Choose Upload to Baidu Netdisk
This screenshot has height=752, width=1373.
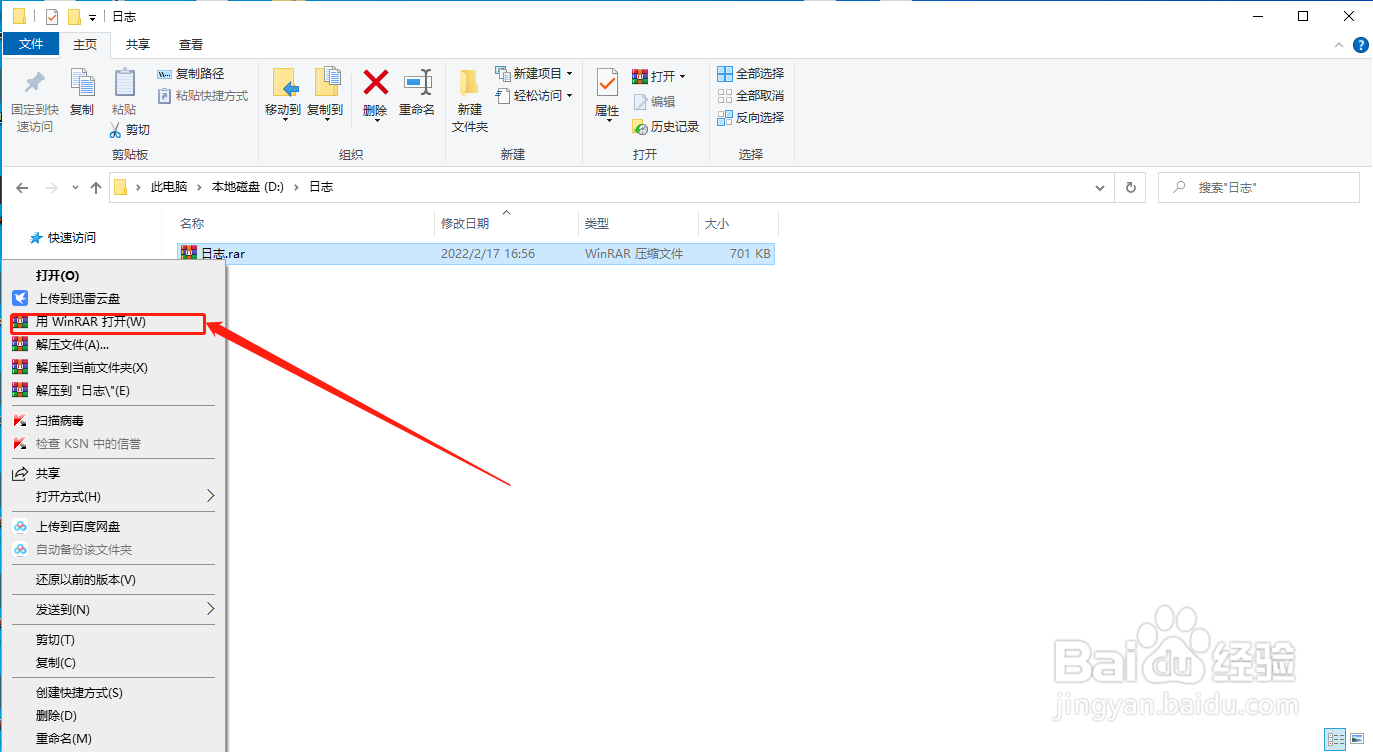click(x=115, y=527)
